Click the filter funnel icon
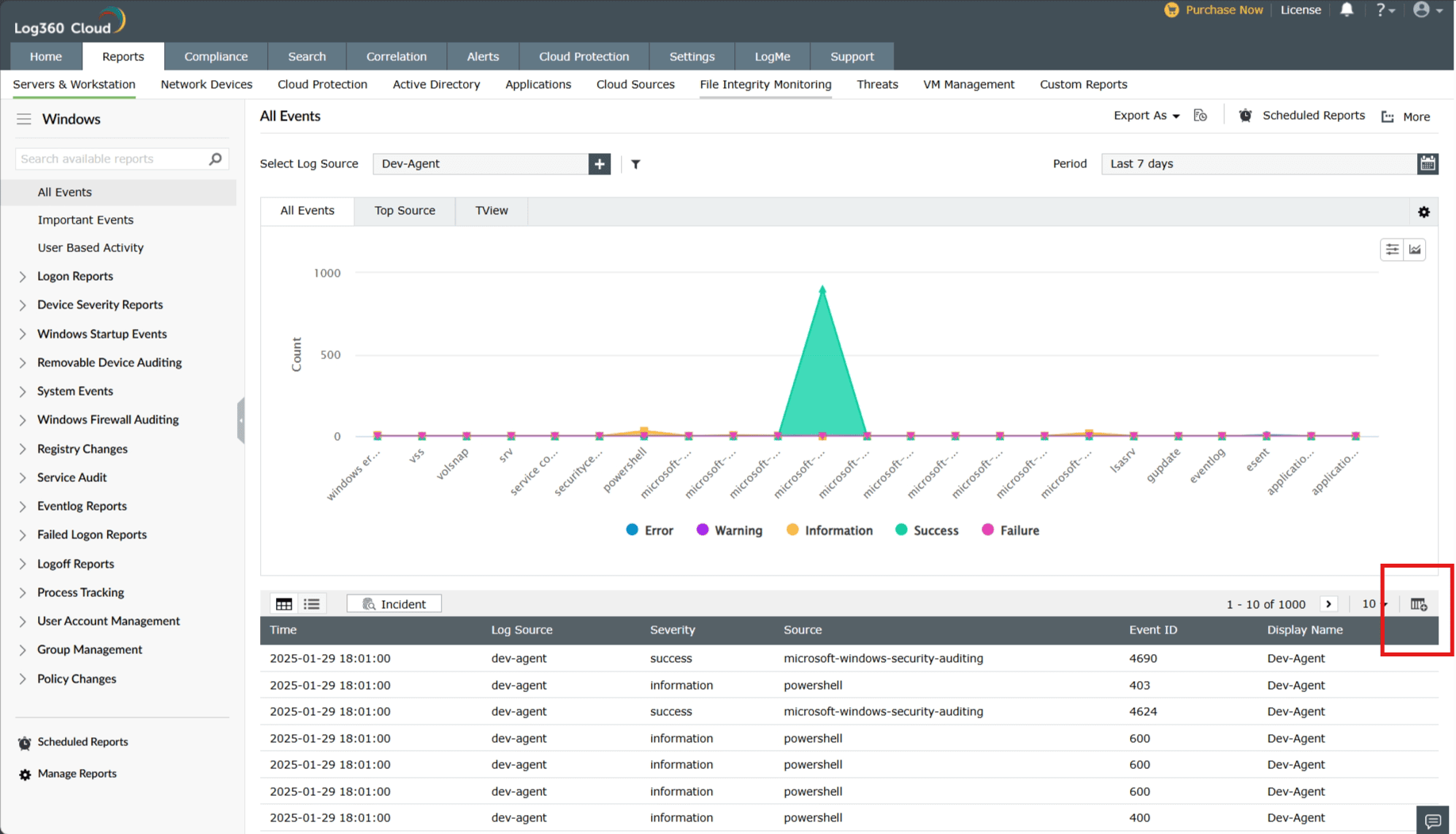This screenshot has height=834, width=1456. pos(635,164)
